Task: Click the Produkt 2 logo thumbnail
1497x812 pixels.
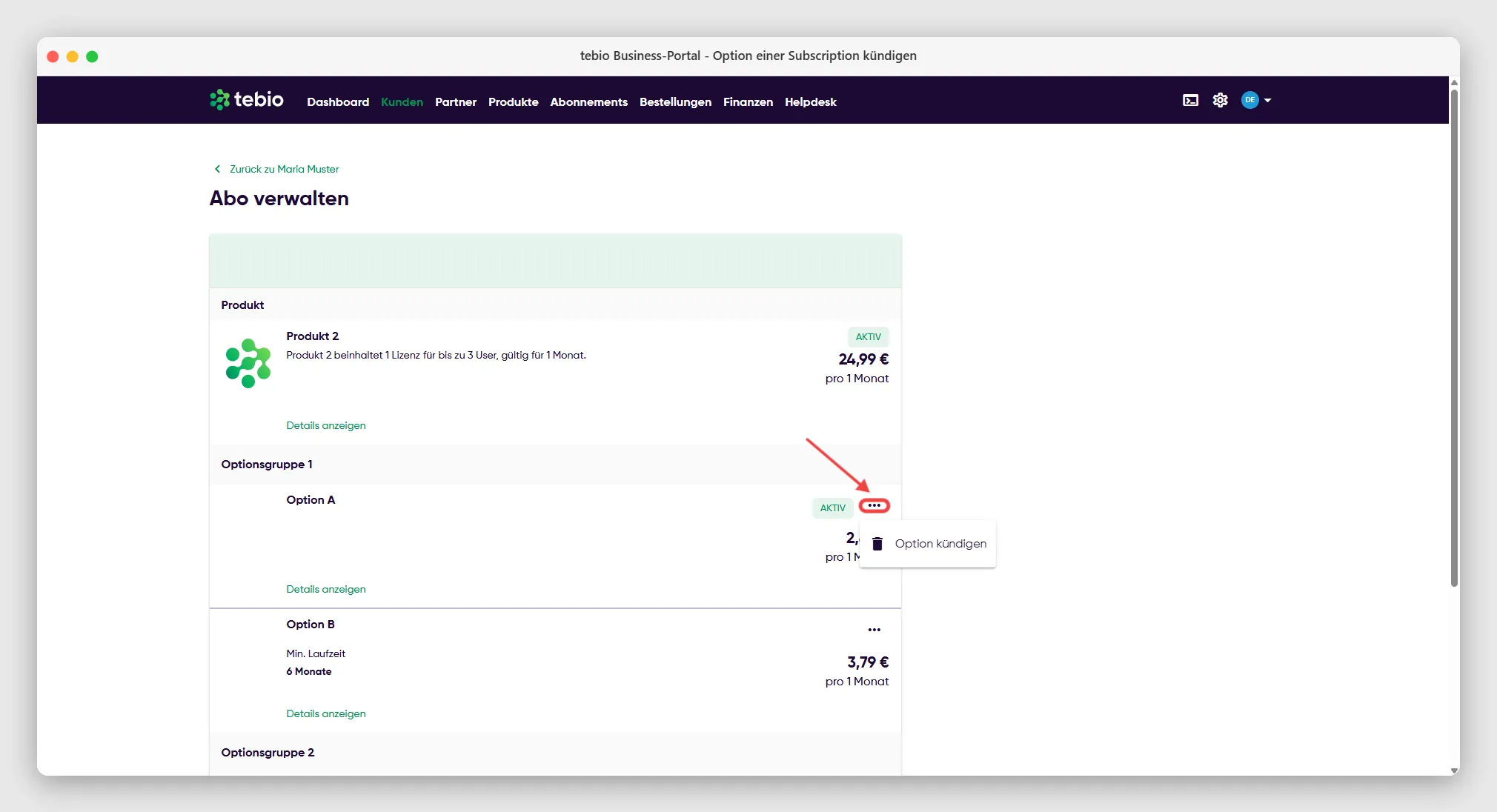Action: coord(248,363)
